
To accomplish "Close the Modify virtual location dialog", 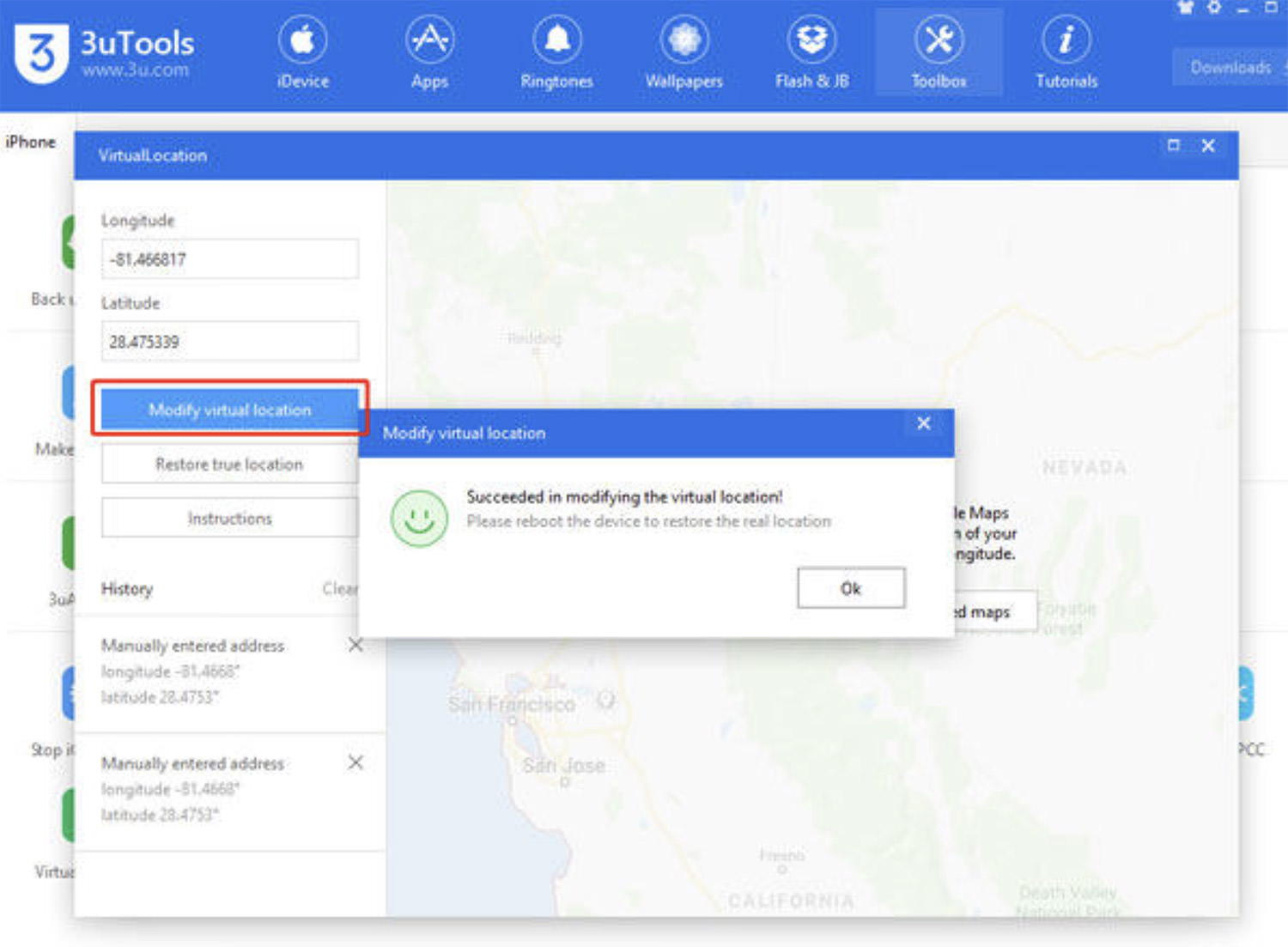I will click(x=924, y=423).
